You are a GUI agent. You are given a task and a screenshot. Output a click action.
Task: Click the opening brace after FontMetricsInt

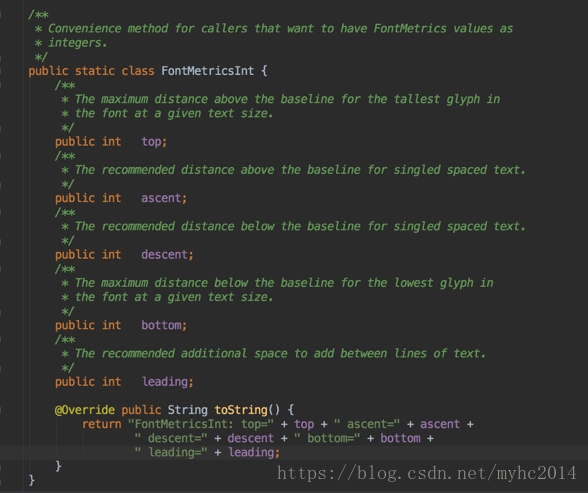[264, 71]
